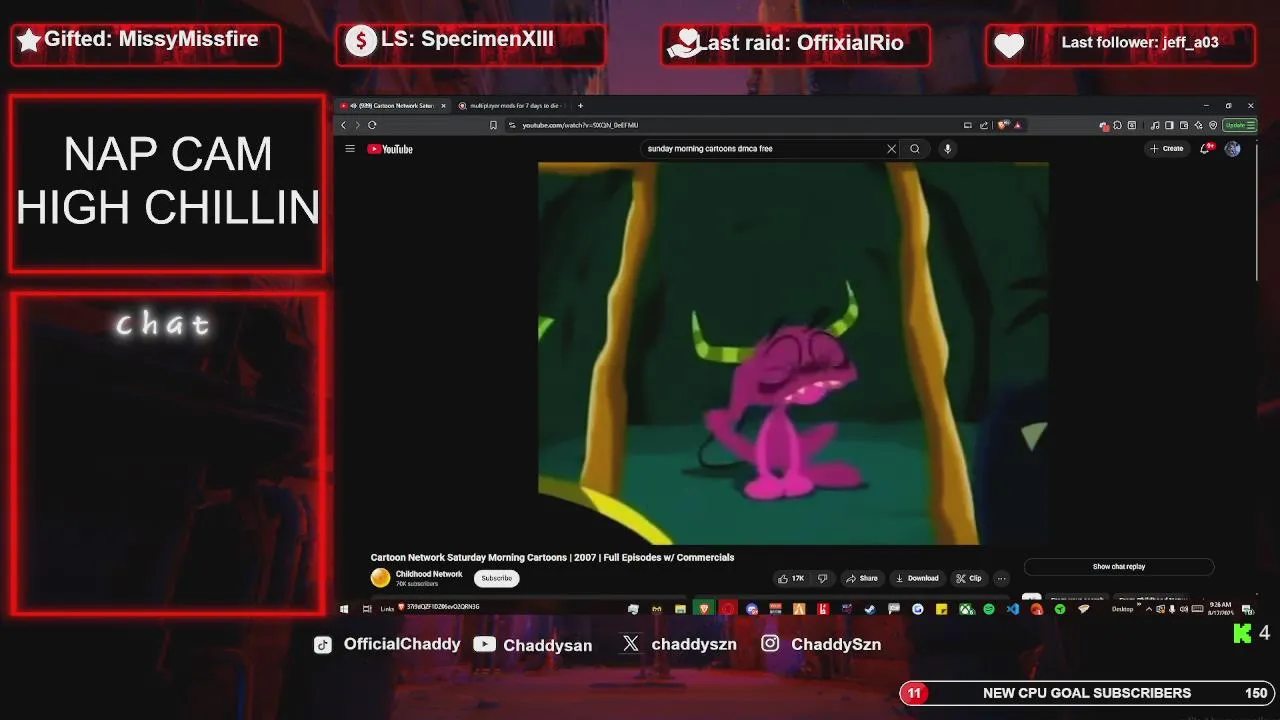Click the 17K like count
This screenshot has height=720, width=1280.
coord(798,578)
